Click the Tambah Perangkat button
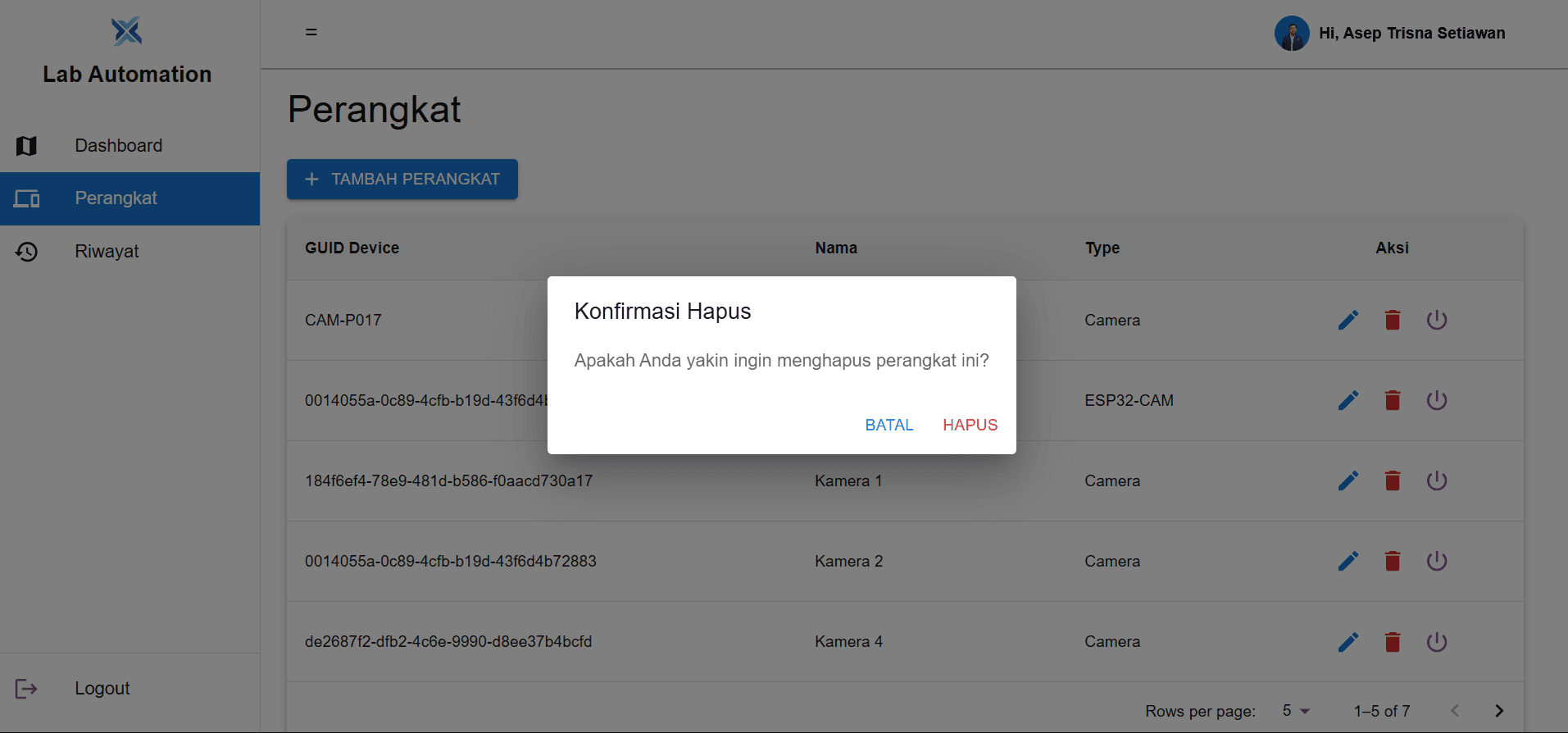 click(x=402, y=179)
